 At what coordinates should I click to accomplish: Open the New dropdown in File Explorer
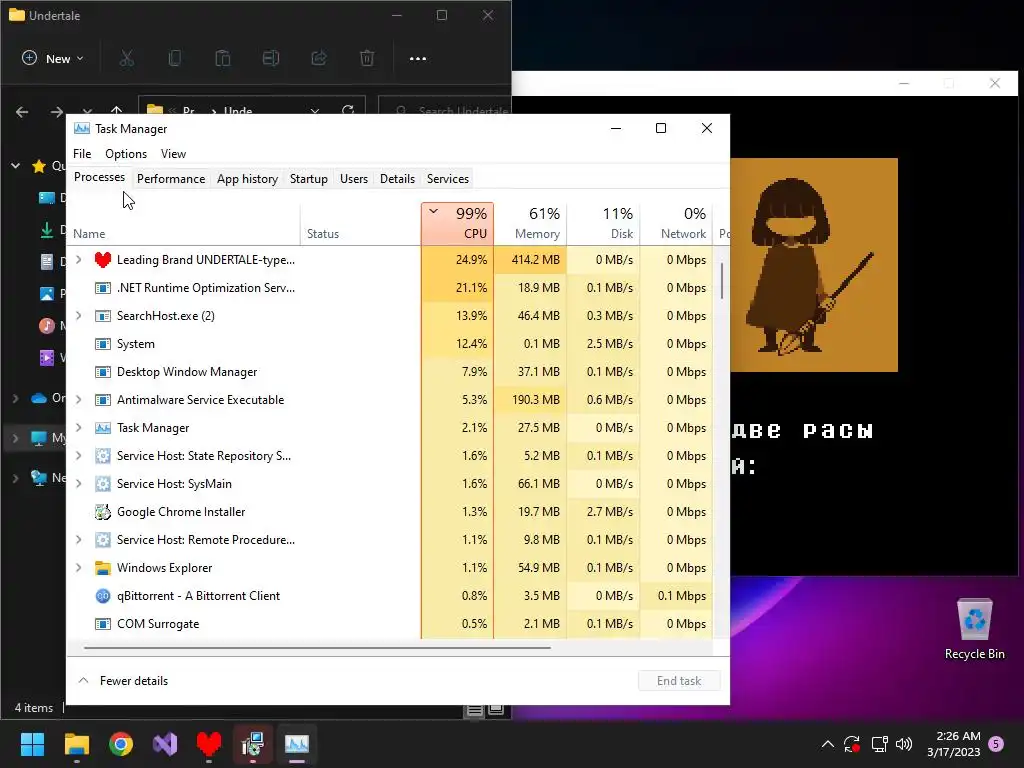click(53, 59)
